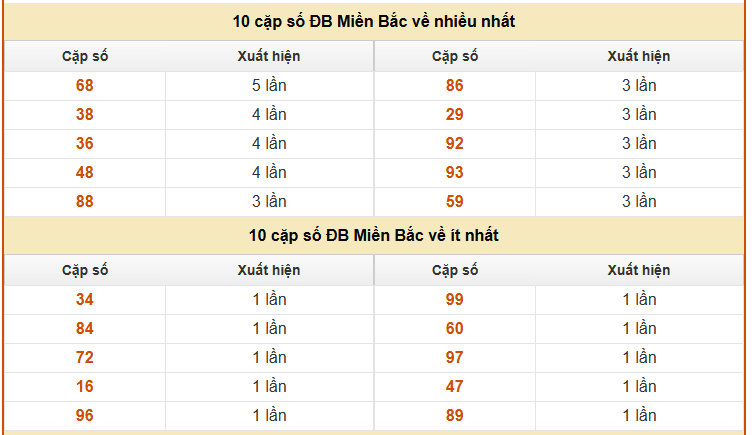Viewport: 752px width, 435px height.
Task: Select number pair 92
Action: [x=454, y=144]
